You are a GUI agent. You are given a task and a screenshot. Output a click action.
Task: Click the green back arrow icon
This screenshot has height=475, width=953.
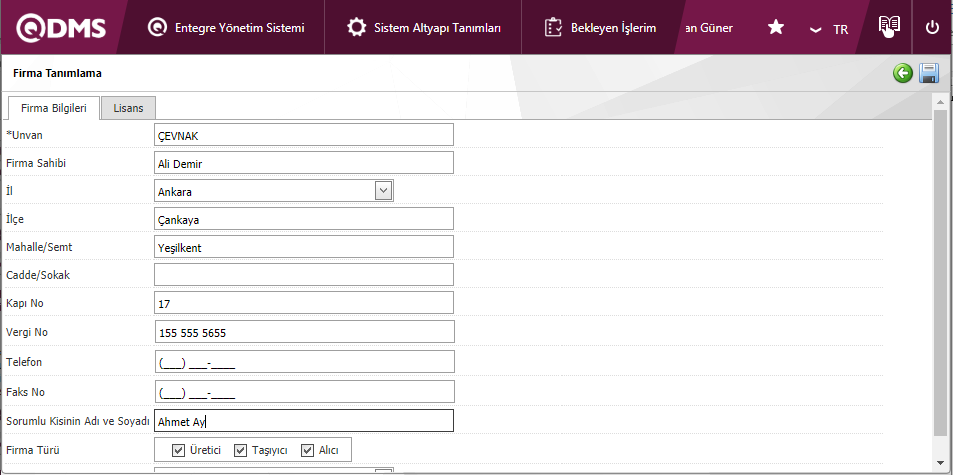coord(903,73)
